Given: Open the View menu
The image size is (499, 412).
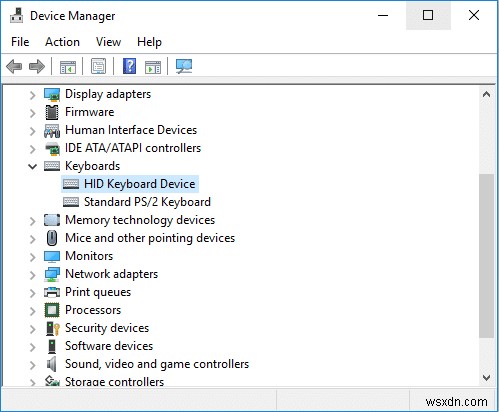Looking at the screenshot, I should tap(108, 42).
